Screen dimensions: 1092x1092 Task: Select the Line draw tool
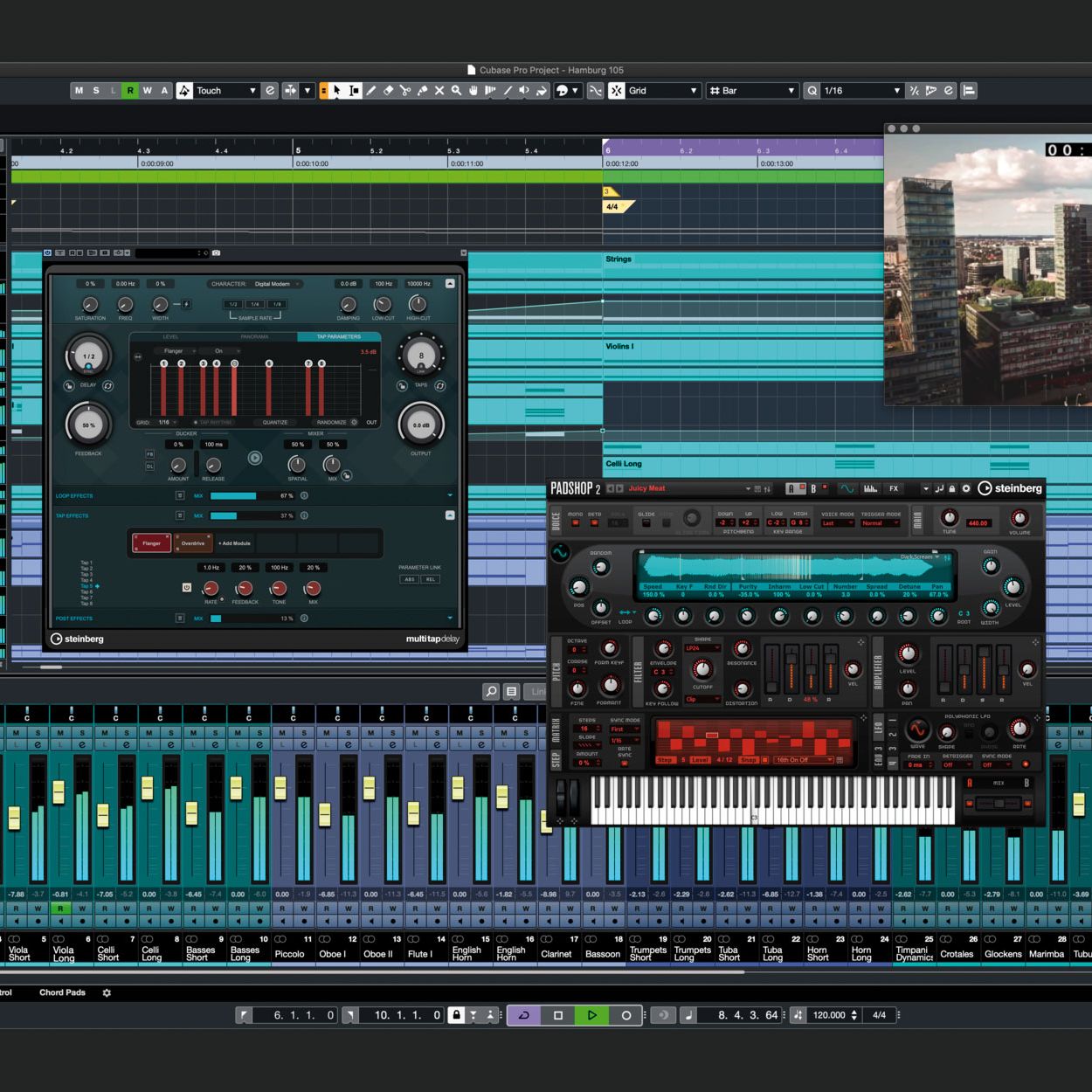click(x=508, y=91)
